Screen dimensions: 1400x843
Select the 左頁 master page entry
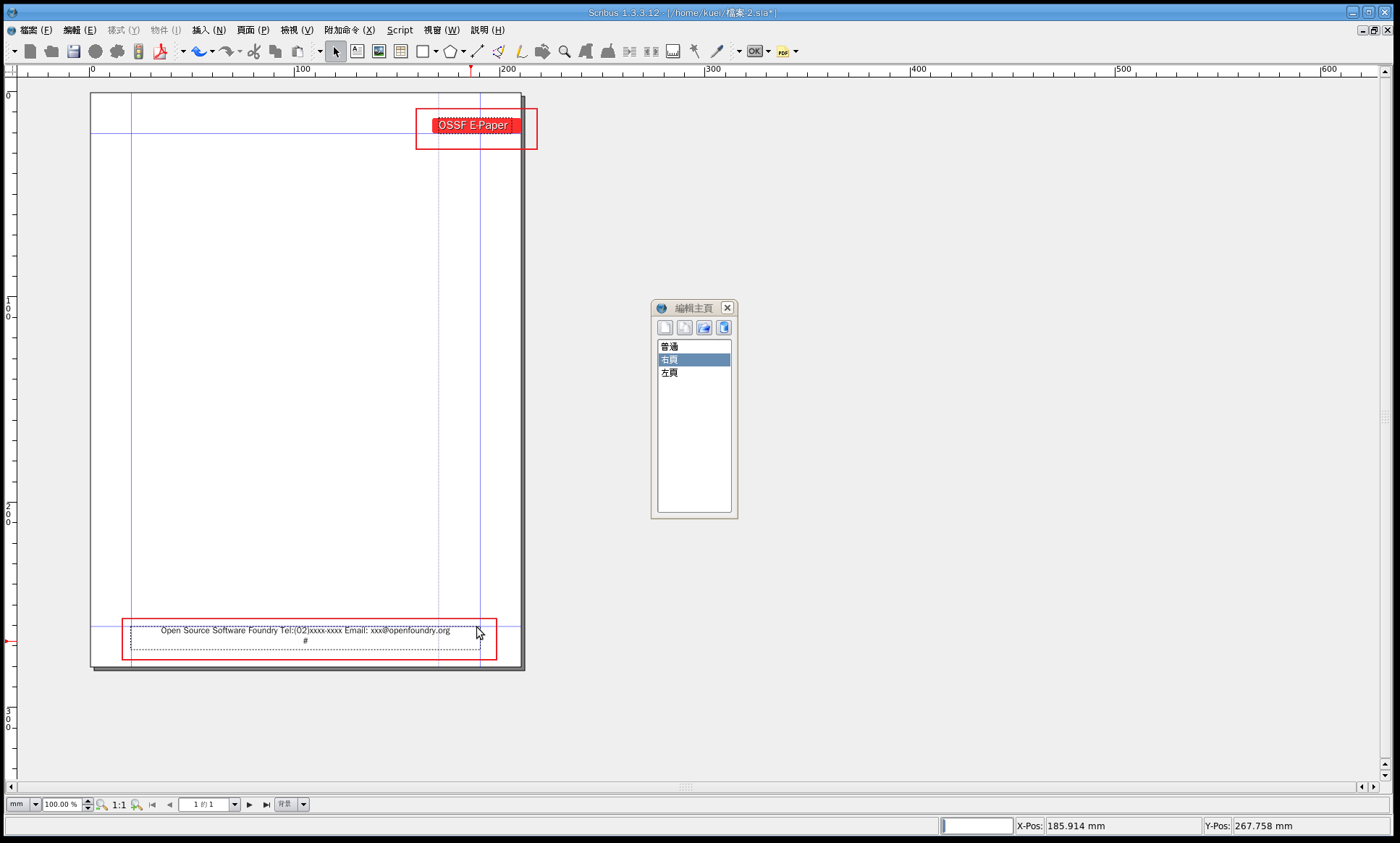coord(670,373)
